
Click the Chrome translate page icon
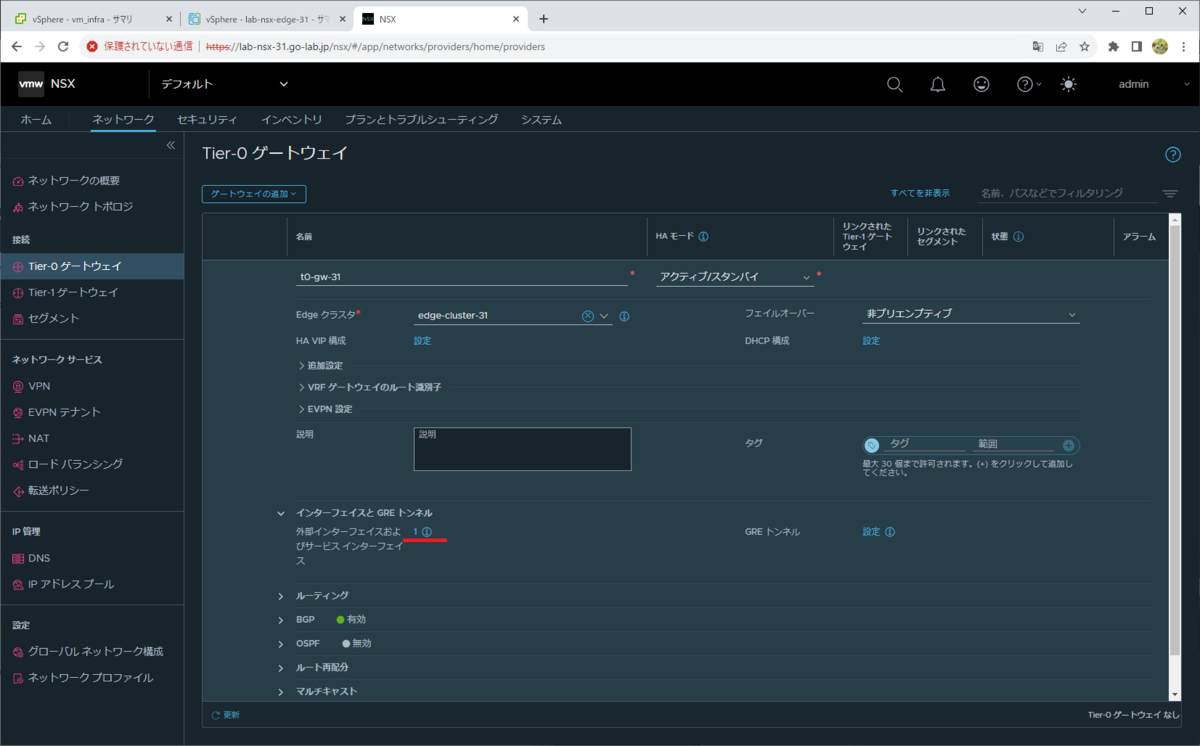pos(1037,46)
